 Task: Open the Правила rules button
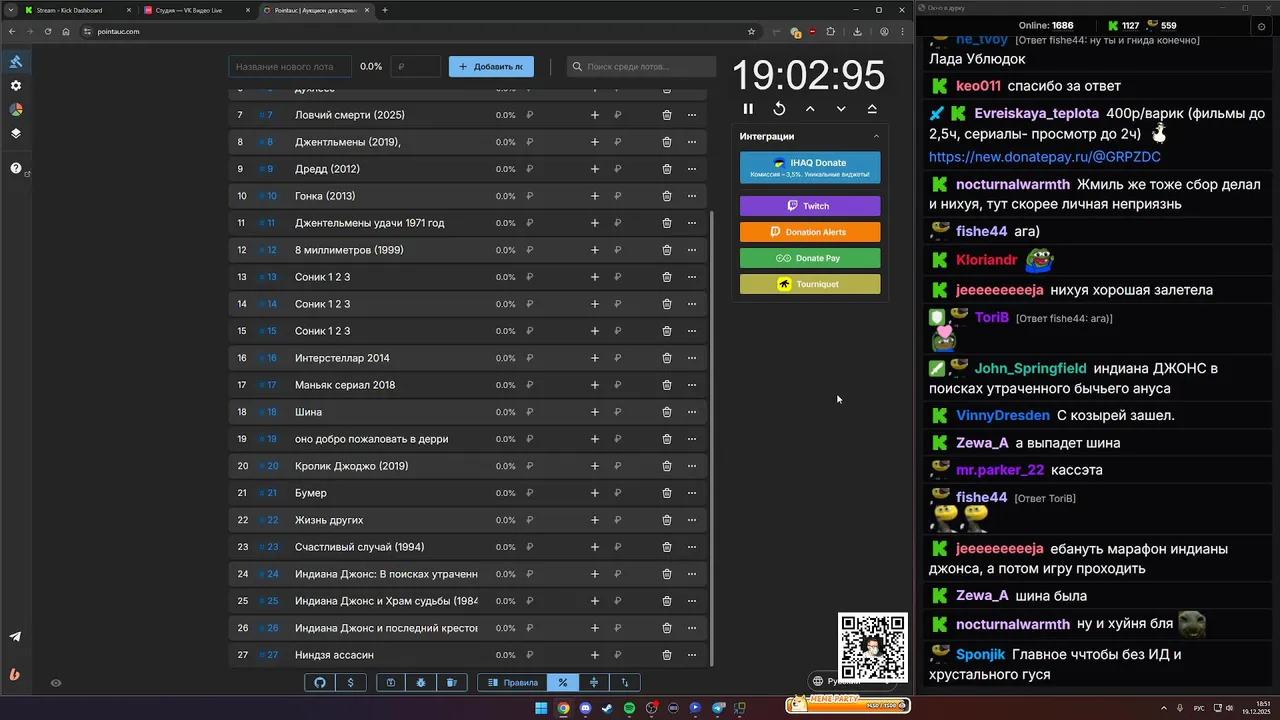pos(513,682)
